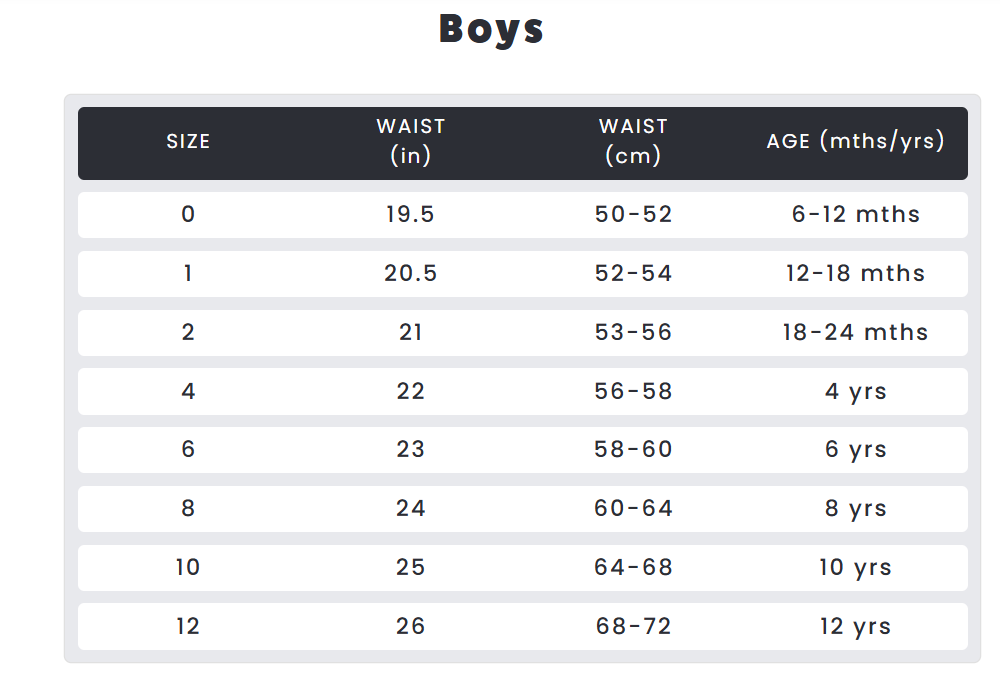Select the 12-18 mths age cell
1000x675 pixels.
coord(856,273)
